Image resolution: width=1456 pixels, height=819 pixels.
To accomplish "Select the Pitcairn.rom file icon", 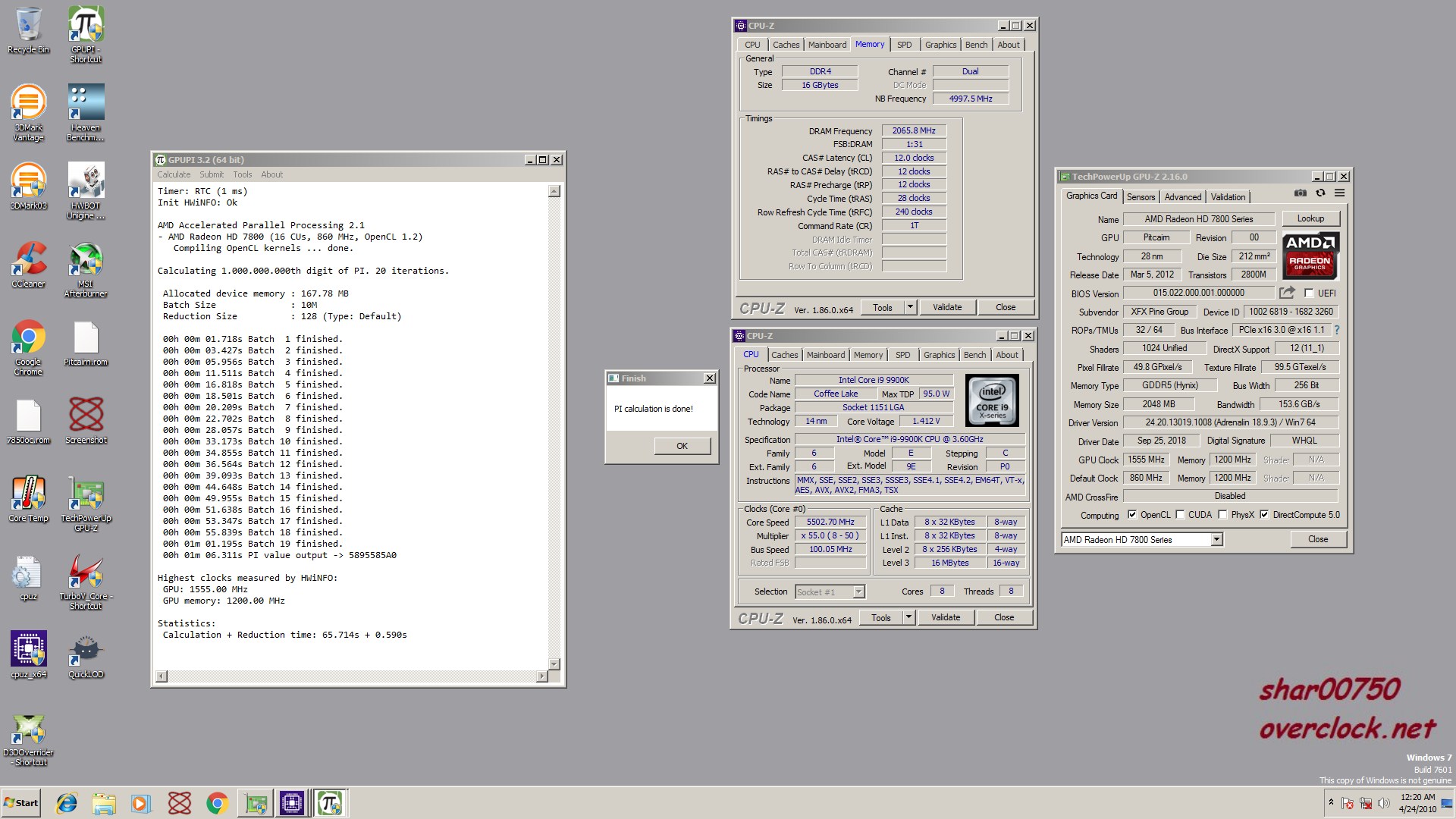I will click(86, 343).
